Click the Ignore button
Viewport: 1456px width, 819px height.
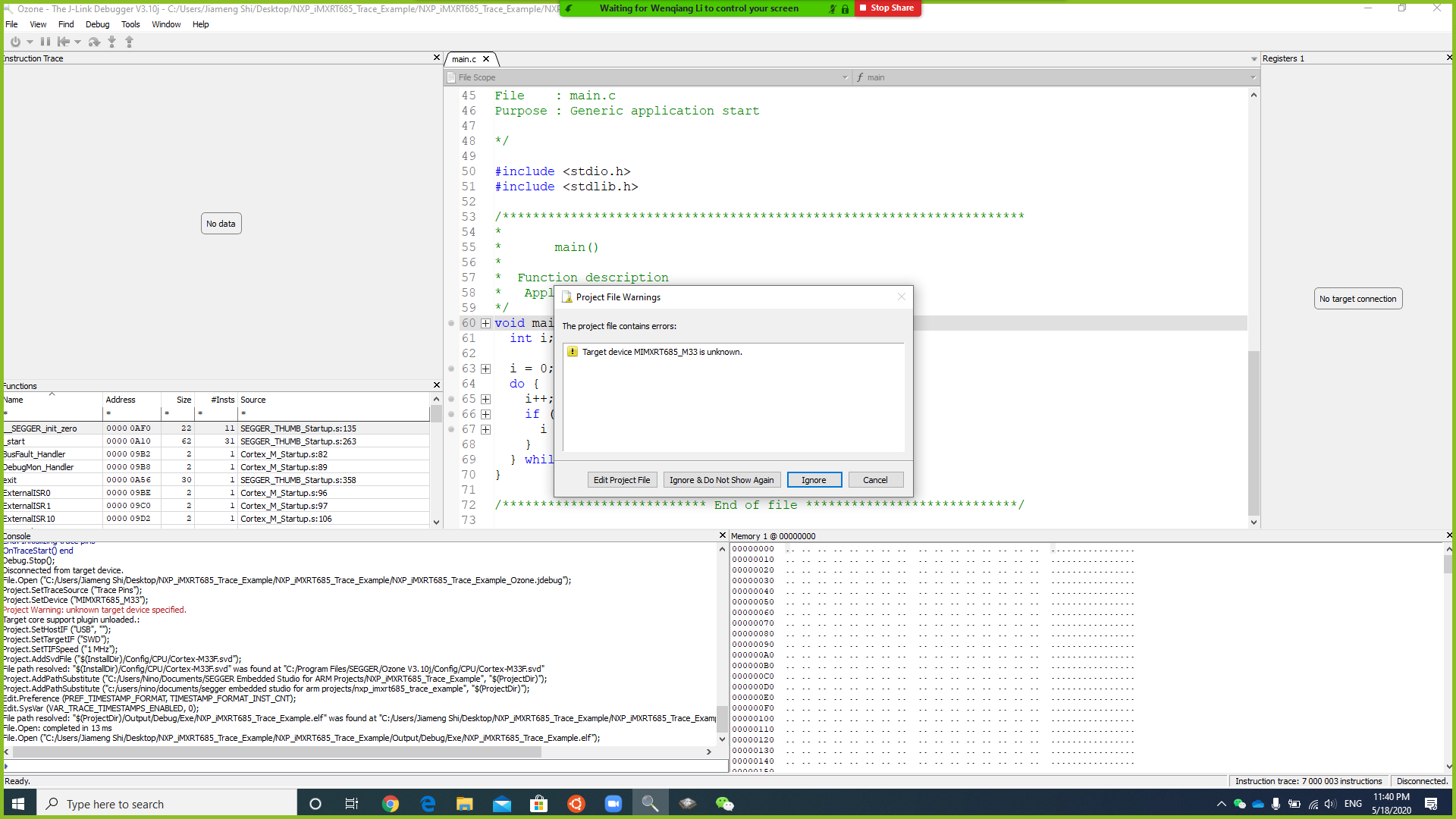pyautogui.click(x=814, y=480)
